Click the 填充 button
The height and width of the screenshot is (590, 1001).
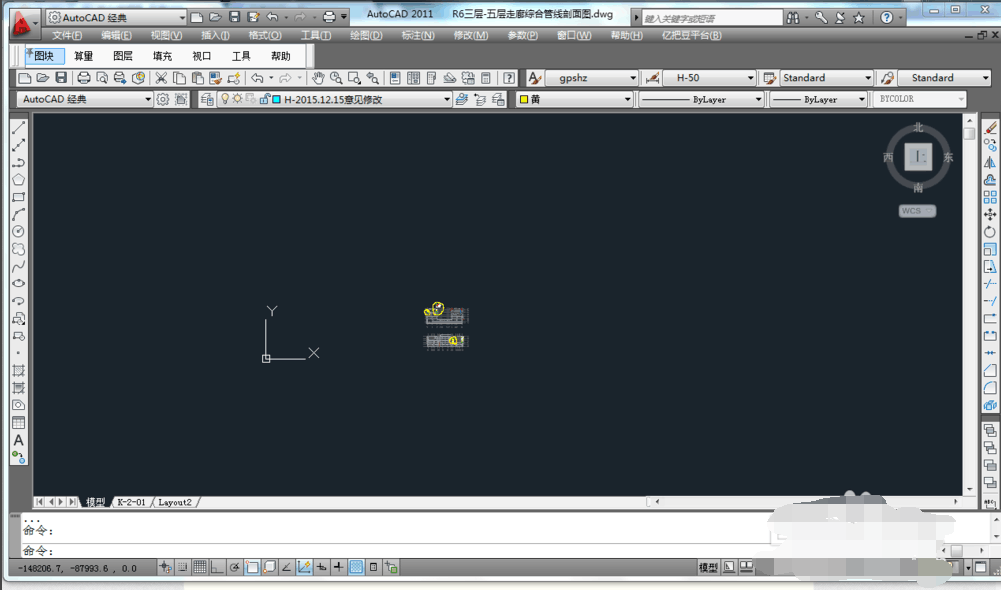162,56
